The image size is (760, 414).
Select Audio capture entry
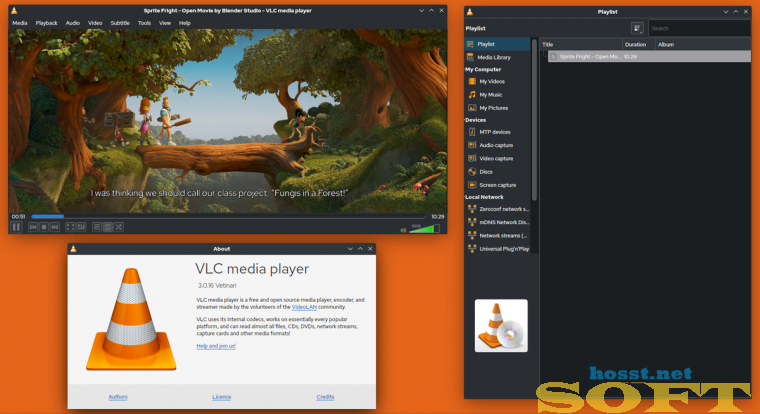(497, 145)
